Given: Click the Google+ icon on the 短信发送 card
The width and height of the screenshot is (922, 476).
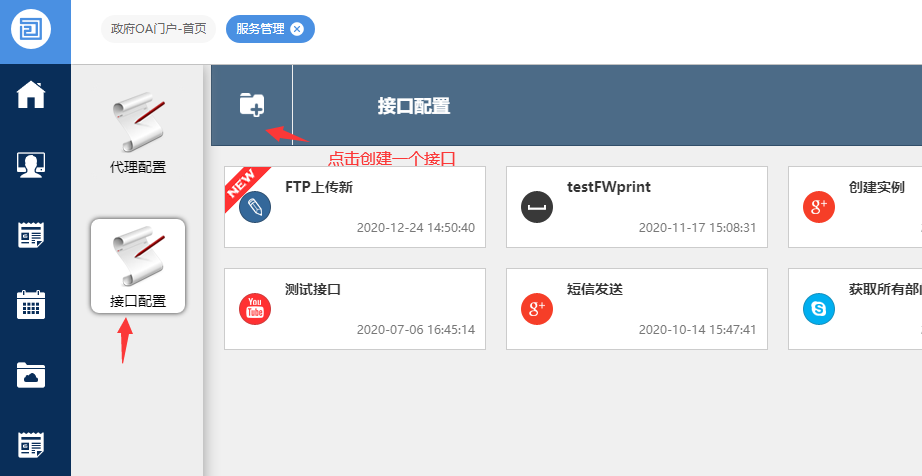Looking at the screenshot, I should point(537,309).
